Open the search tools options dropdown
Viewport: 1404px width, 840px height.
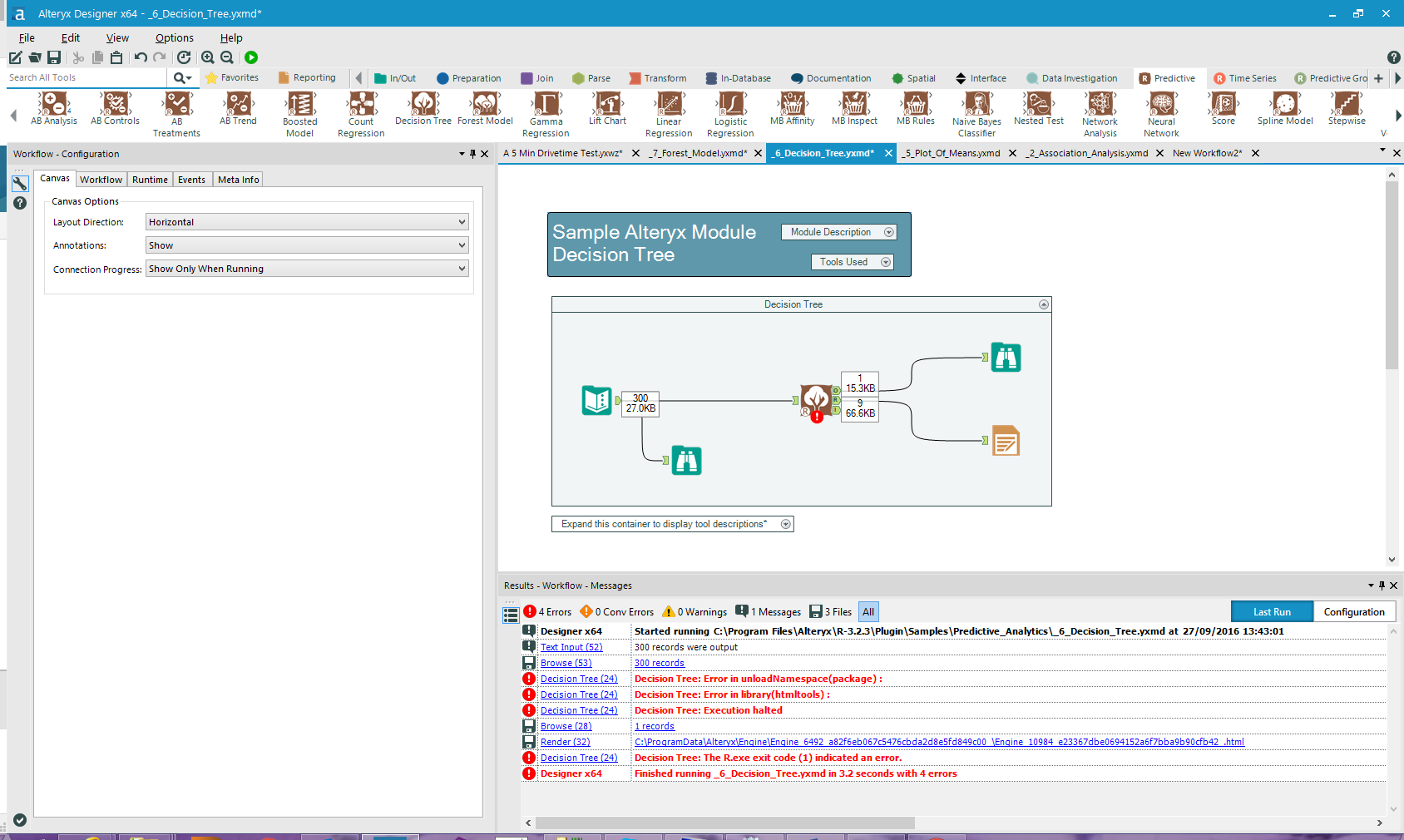(182, 78)
